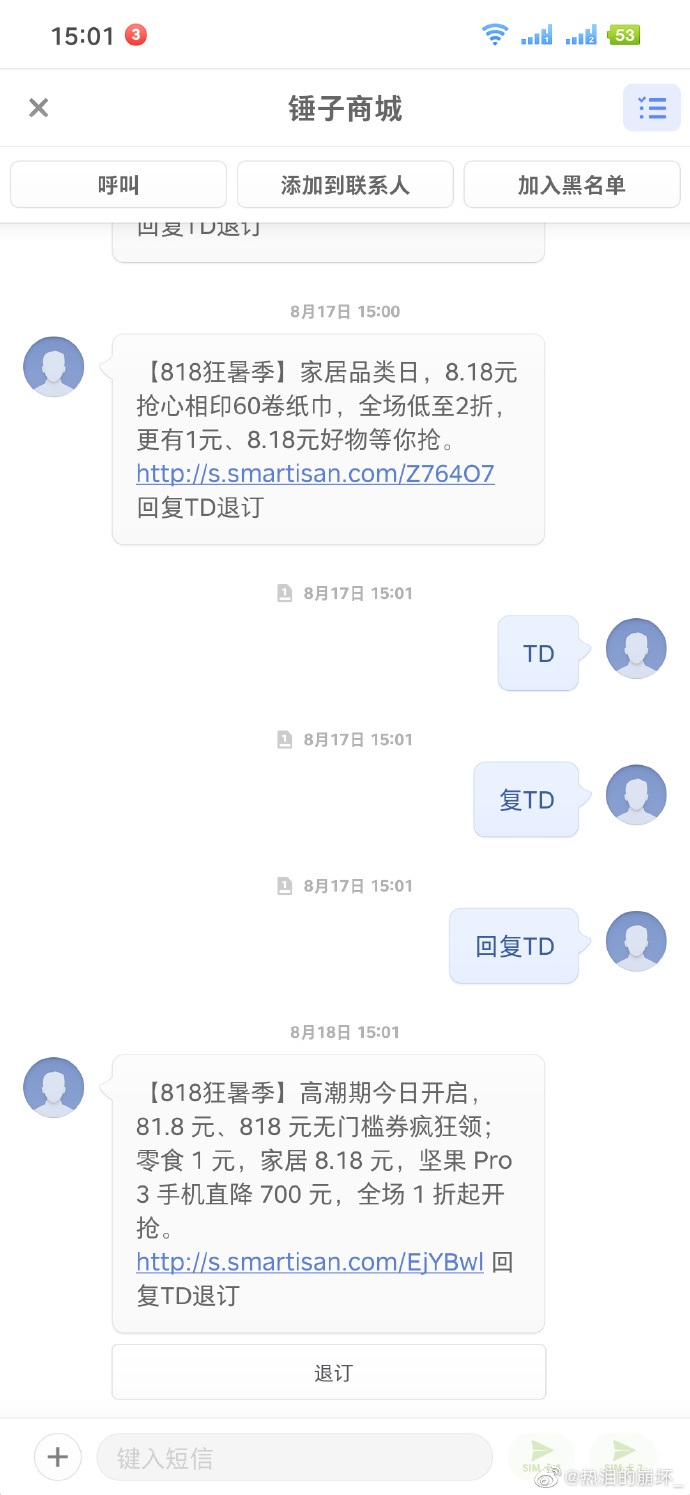Image resolution: width=690 pixels, height=1495 pixels.
Task: Tap the notification badge in status bar
Action: coord(136,35)
